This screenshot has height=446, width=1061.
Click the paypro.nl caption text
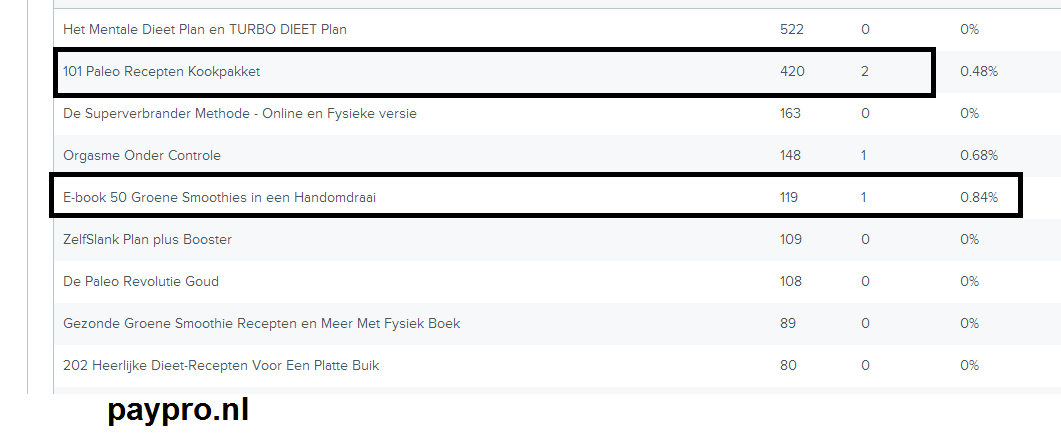tap(178, 410)
